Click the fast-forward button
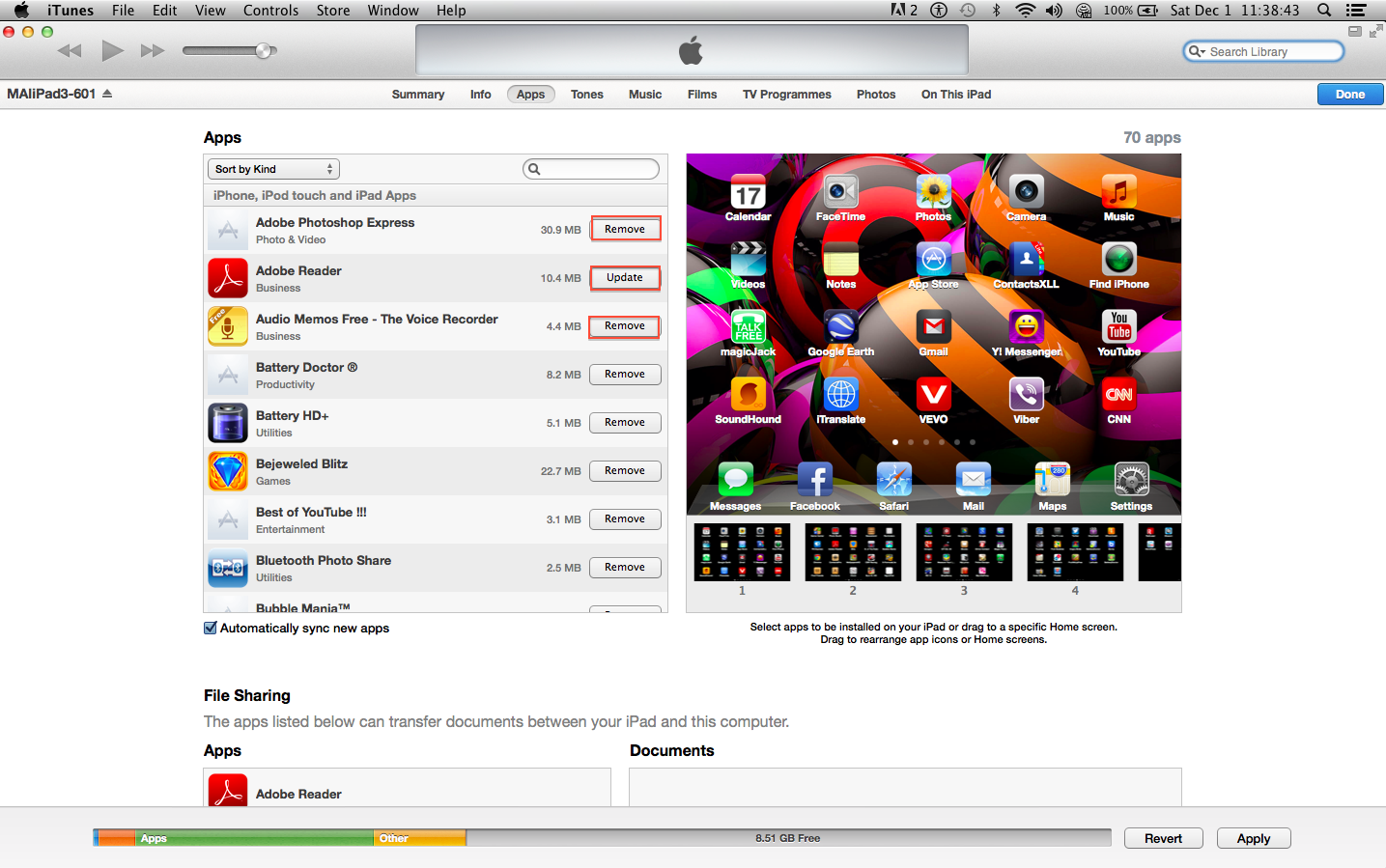This screenshot has width=1386, height=868. click(x=153, y=50)
